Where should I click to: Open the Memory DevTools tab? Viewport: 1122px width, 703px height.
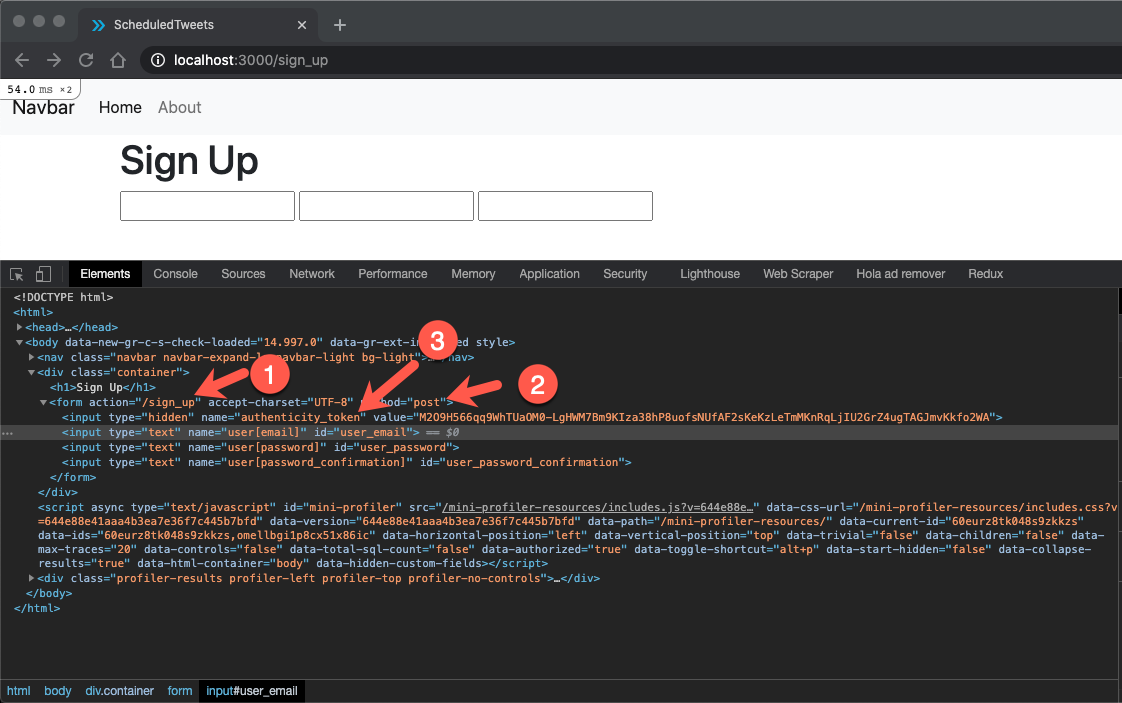[473, 274]
